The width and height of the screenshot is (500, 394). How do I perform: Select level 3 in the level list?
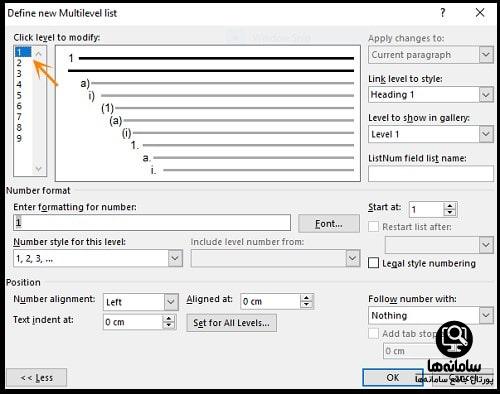coord(19,73)
